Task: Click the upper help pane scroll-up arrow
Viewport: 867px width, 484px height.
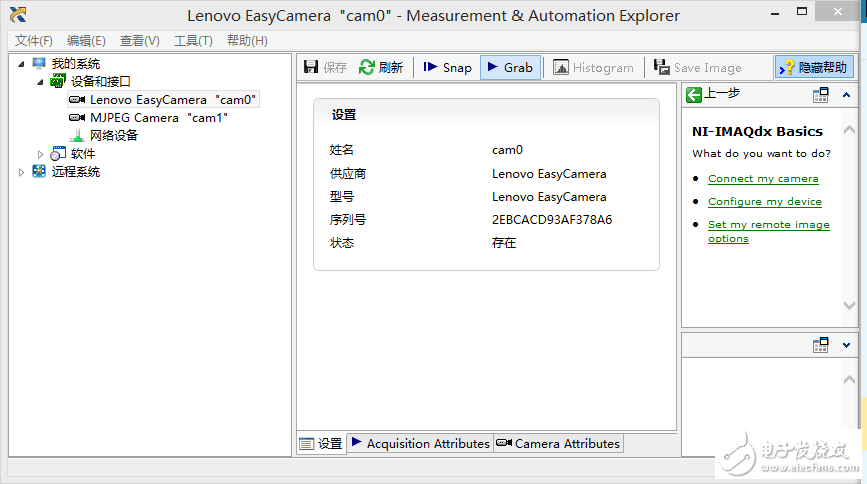Action: (x=849, y=130)
